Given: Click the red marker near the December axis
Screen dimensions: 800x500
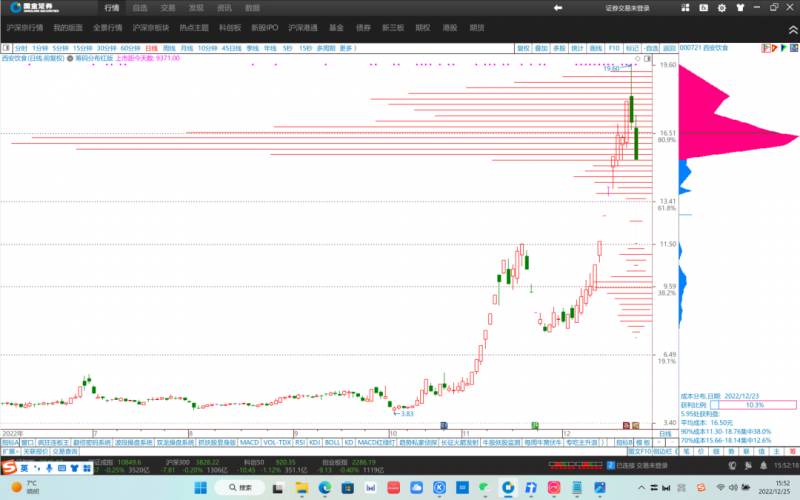Looking at the screenshot, I should click(627, 425).
